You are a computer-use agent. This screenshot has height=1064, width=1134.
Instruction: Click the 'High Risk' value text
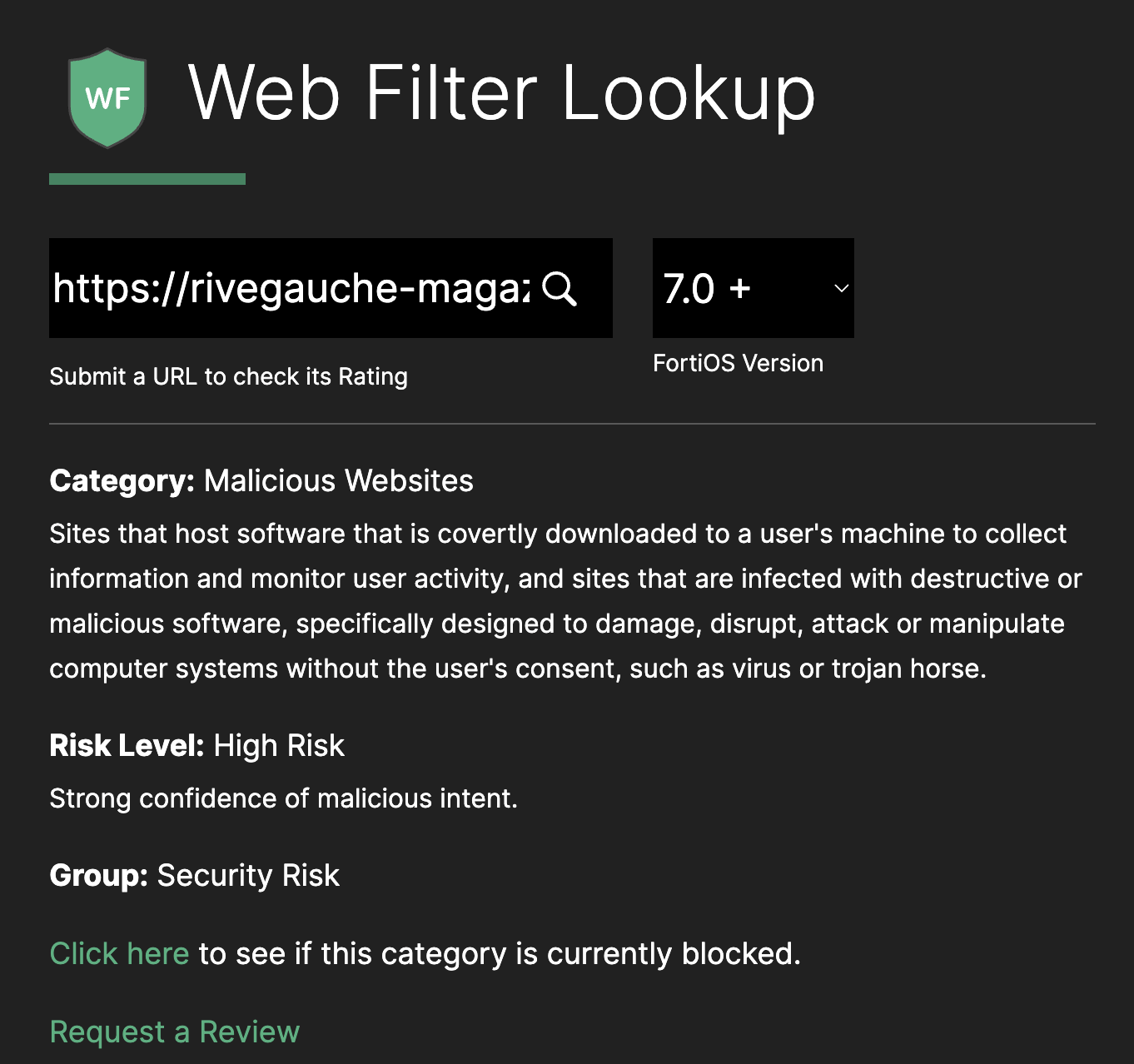[x=279, y=745]
